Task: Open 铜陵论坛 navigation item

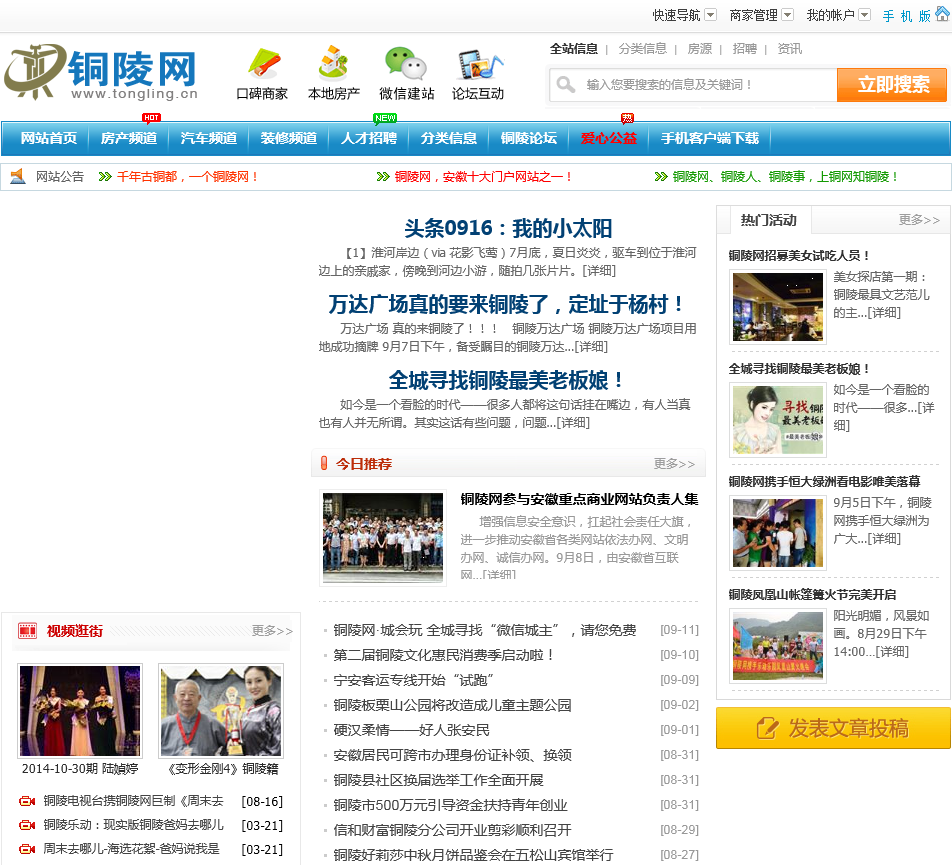Action: coord(529,138)
